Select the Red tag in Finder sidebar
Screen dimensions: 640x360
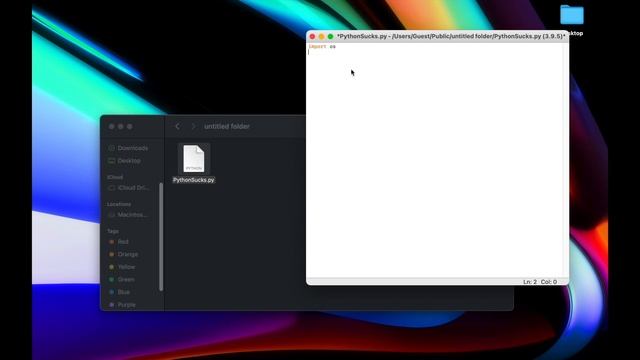tap(119, 242)
